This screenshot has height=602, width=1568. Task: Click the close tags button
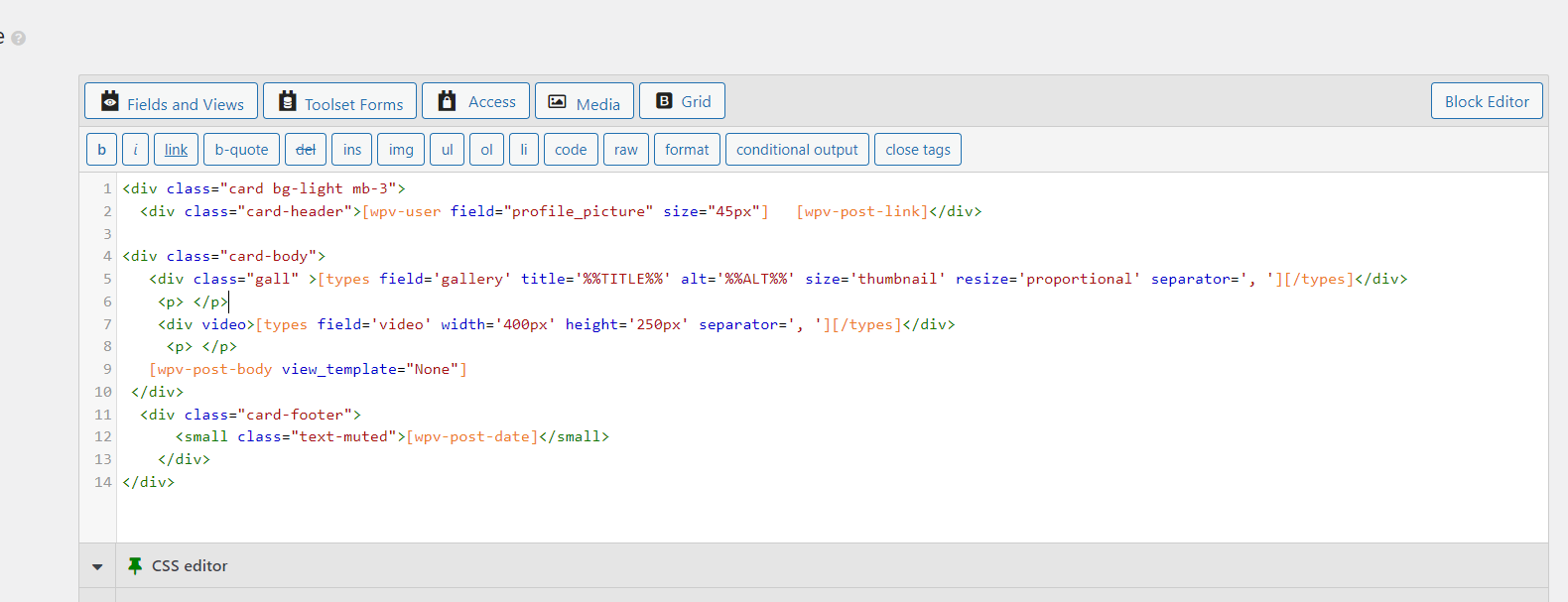click(x=918, y=150)
